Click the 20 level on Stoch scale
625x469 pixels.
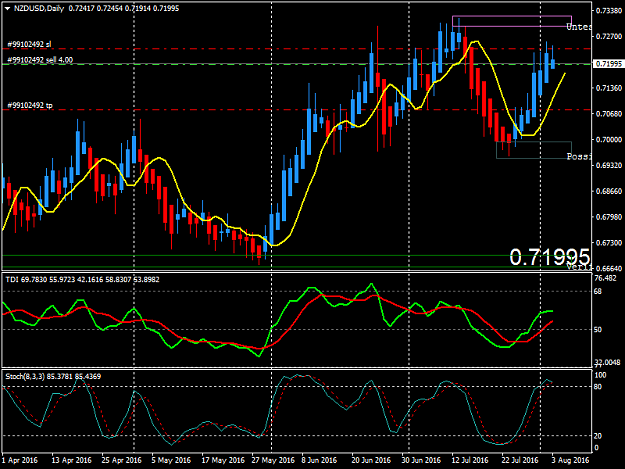tap(598, 436)
